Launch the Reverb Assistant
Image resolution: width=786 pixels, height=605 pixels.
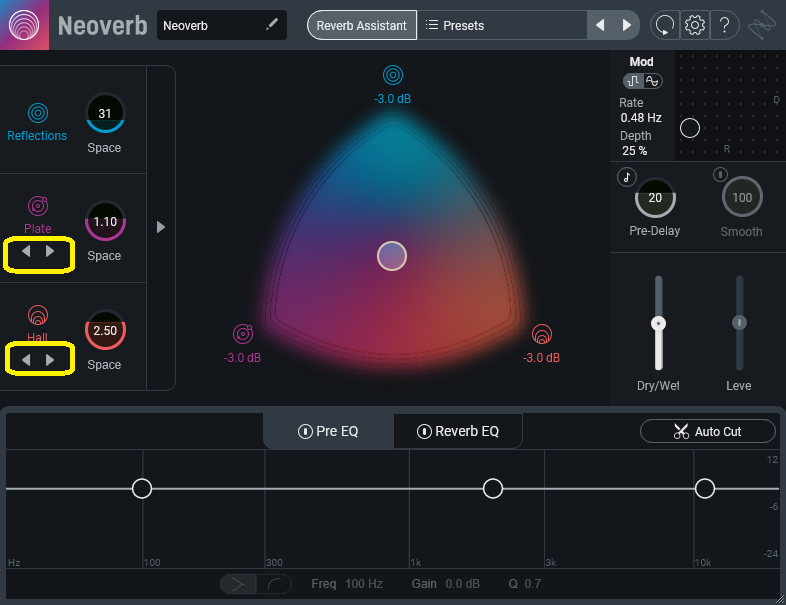tap(362, 25)
